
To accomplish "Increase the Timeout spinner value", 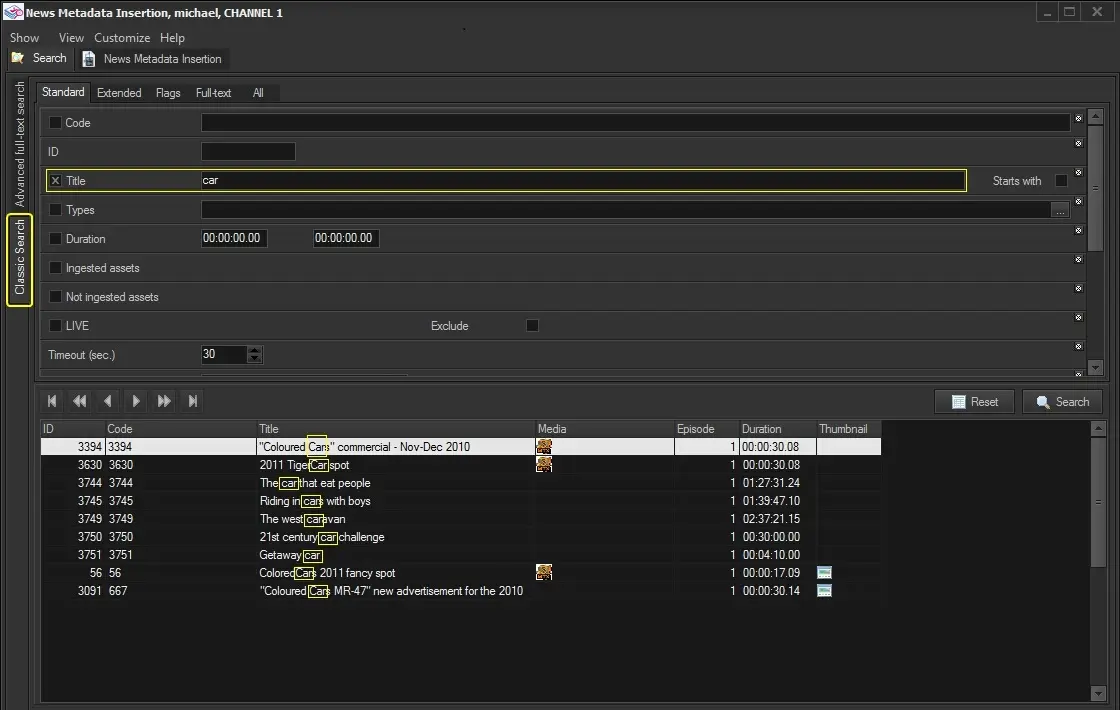I will [x=254, y=350].
